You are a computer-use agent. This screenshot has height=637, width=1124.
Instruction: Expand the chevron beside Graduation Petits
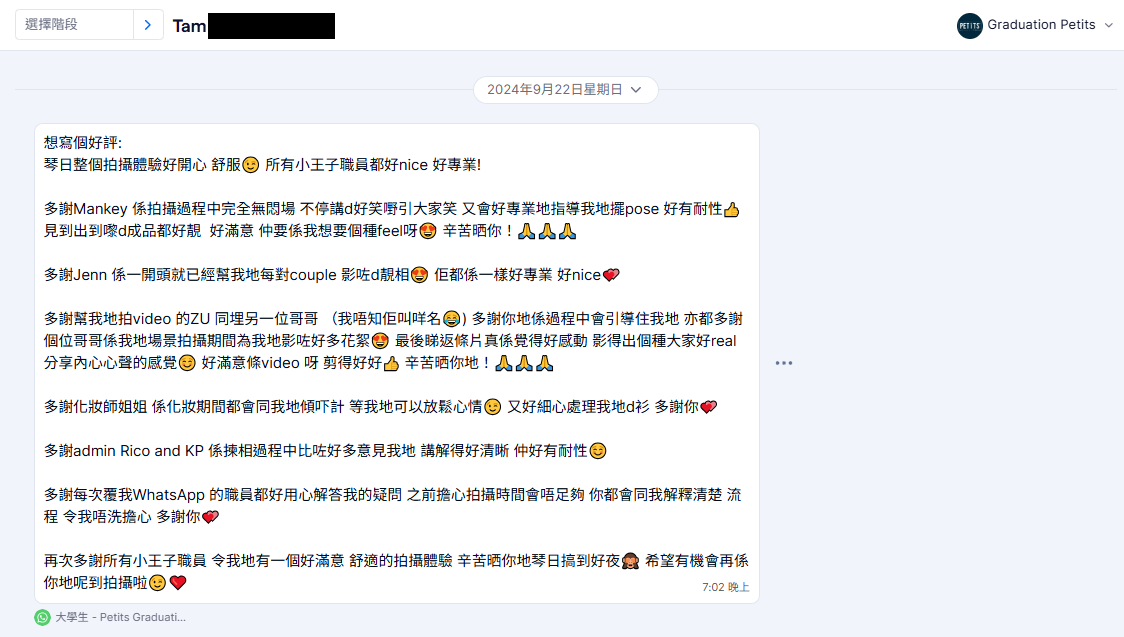[1108, 25]
